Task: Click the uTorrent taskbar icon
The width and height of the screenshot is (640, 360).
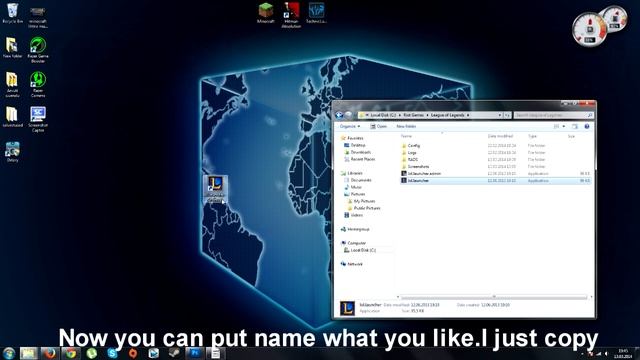Action: (91, 353)
